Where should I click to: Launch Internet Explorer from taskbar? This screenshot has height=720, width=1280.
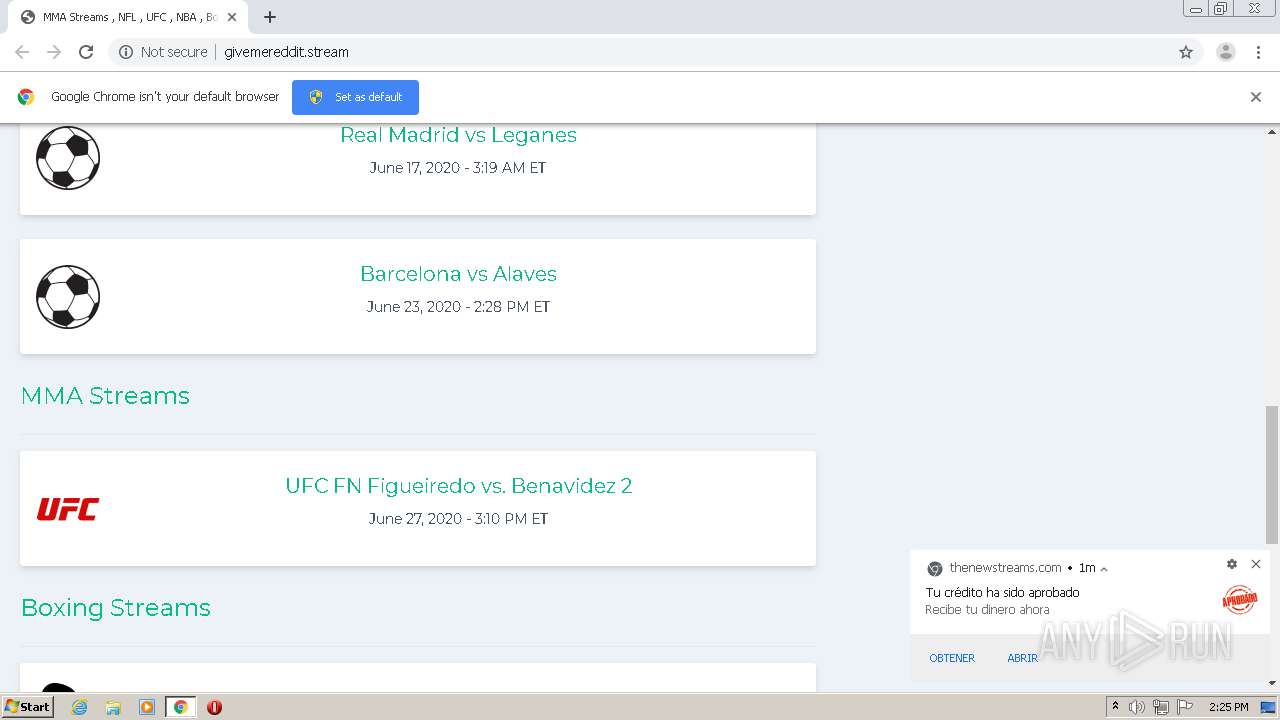point(80,707)
